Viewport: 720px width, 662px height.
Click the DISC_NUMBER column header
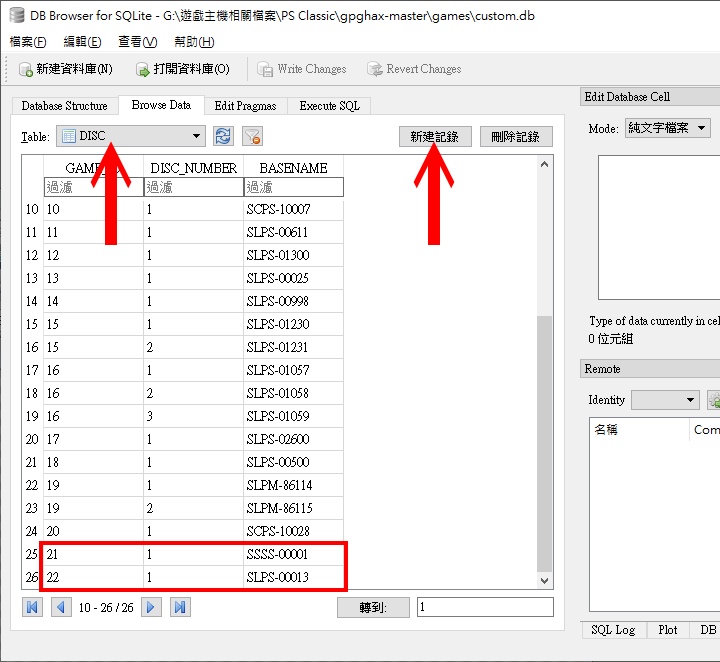194,168
